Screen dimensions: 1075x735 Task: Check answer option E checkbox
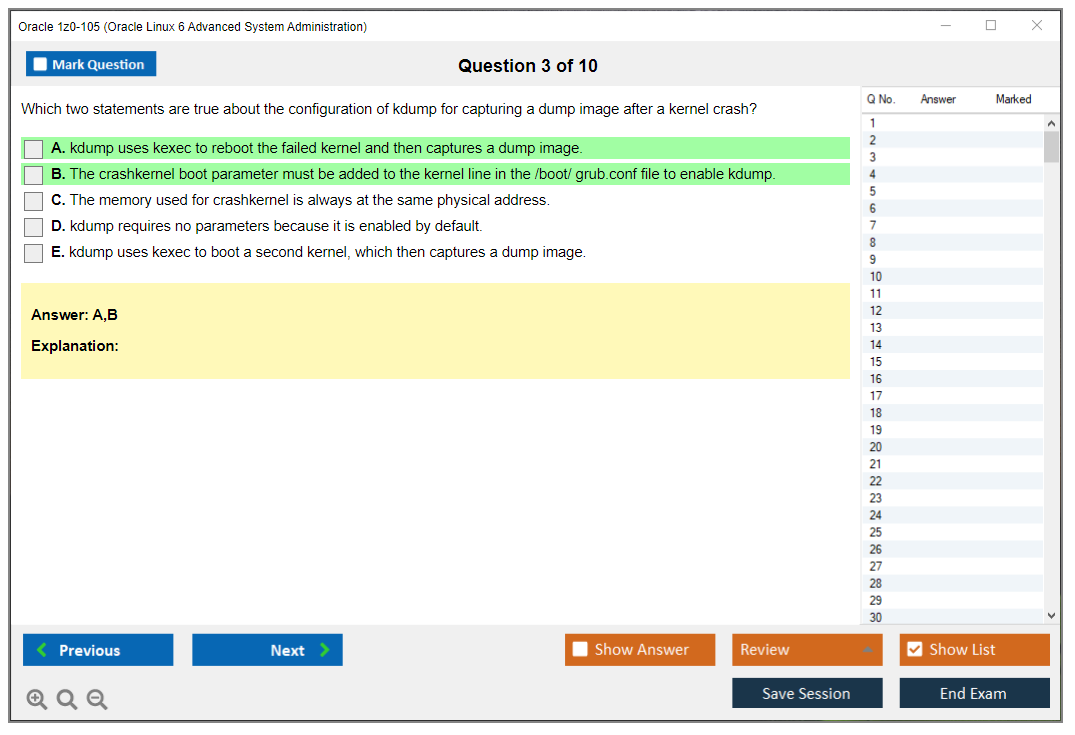click(32, 252)
